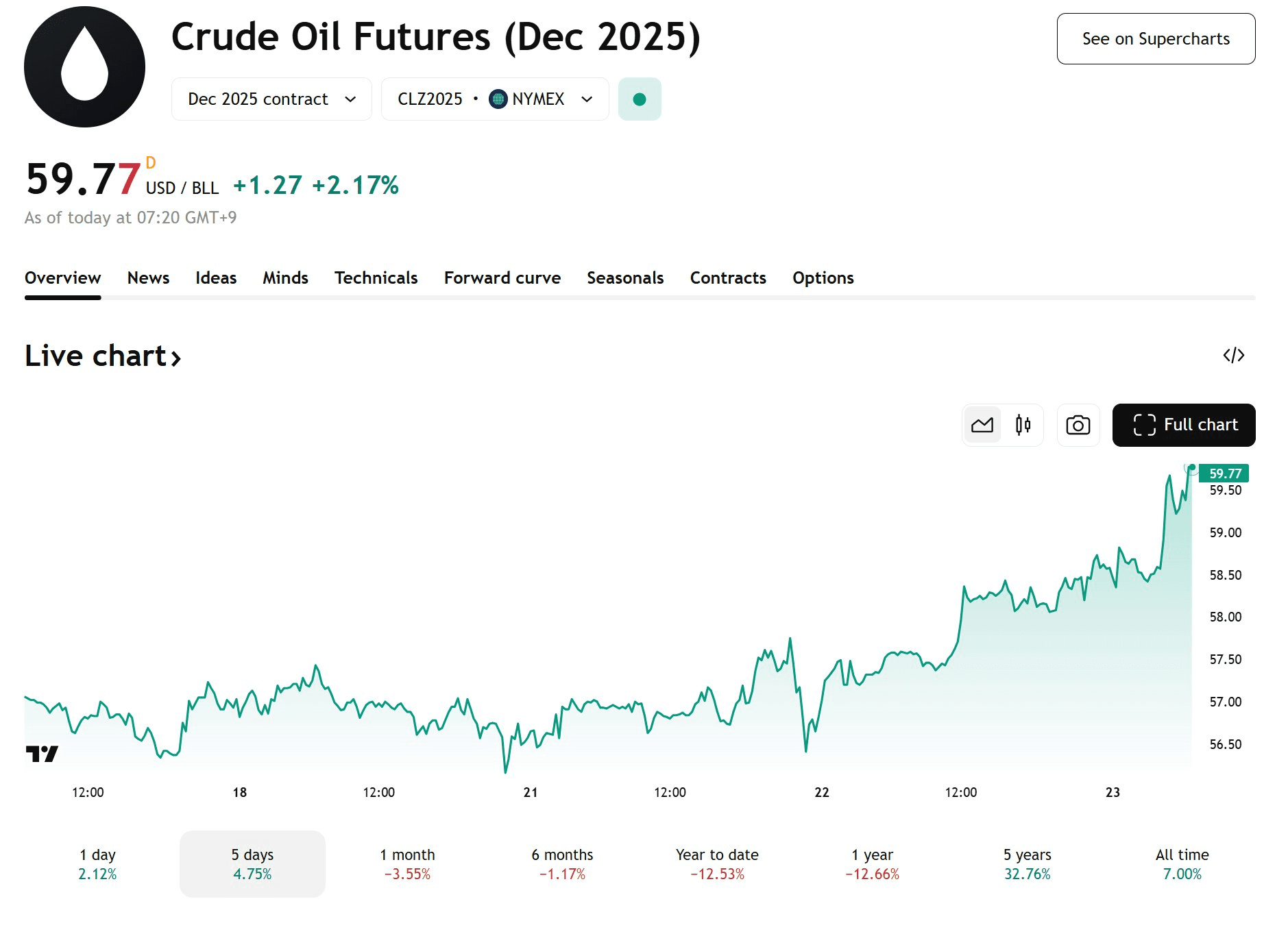This screenshot has height=934, width=1288.
Task: Click the green market status indicator
Action: pos(640,99)
